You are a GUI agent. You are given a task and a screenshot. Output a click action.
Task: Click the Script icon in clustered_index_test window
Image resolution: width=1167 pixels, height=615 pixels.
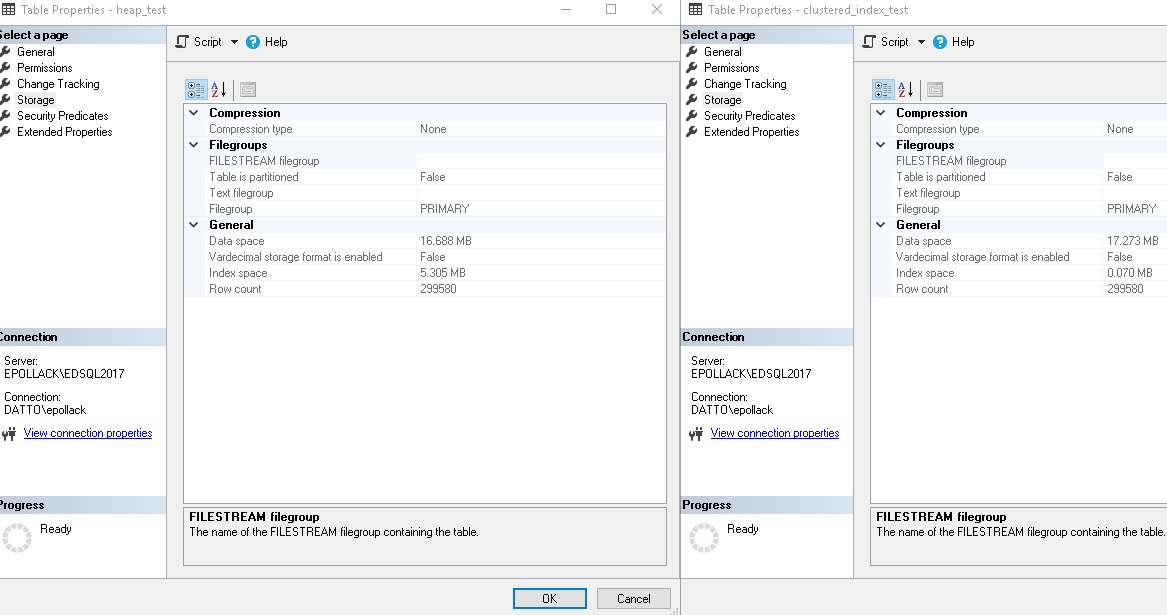(x=870, y=42)
